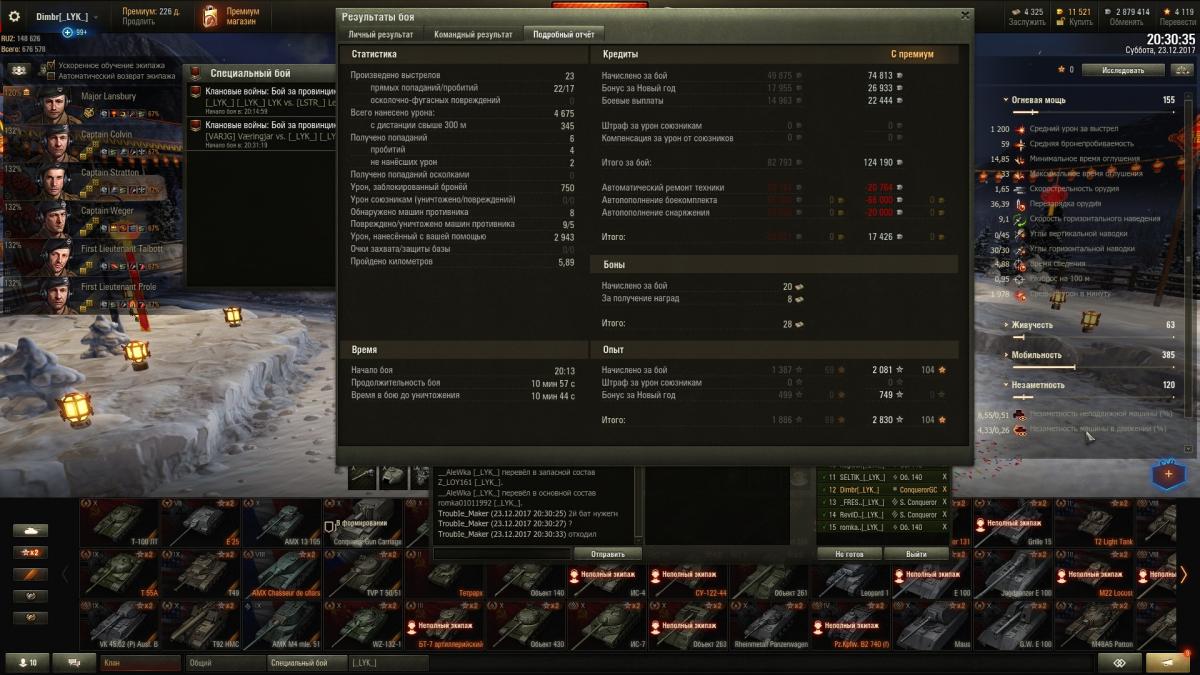Image resolution: width=1200 pixels, height=675 pixels.
Task: Open the game settings gear menu
Action: coord(14,17)
